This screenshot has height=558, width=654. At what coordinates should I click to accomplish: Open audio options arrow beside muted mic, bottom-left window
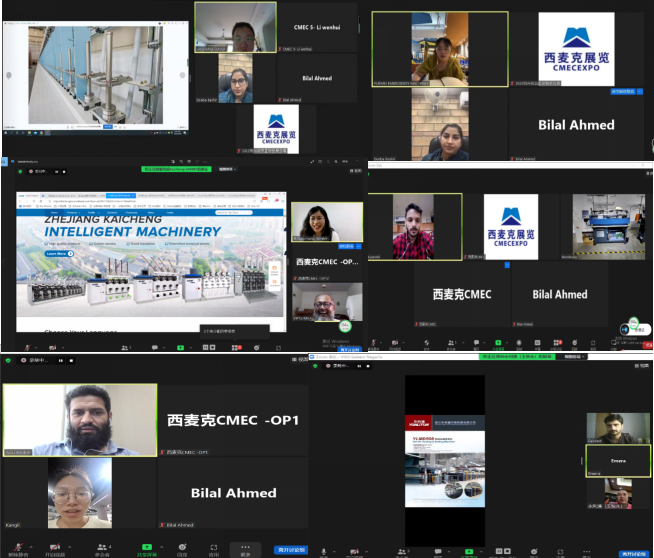[31, 547]
